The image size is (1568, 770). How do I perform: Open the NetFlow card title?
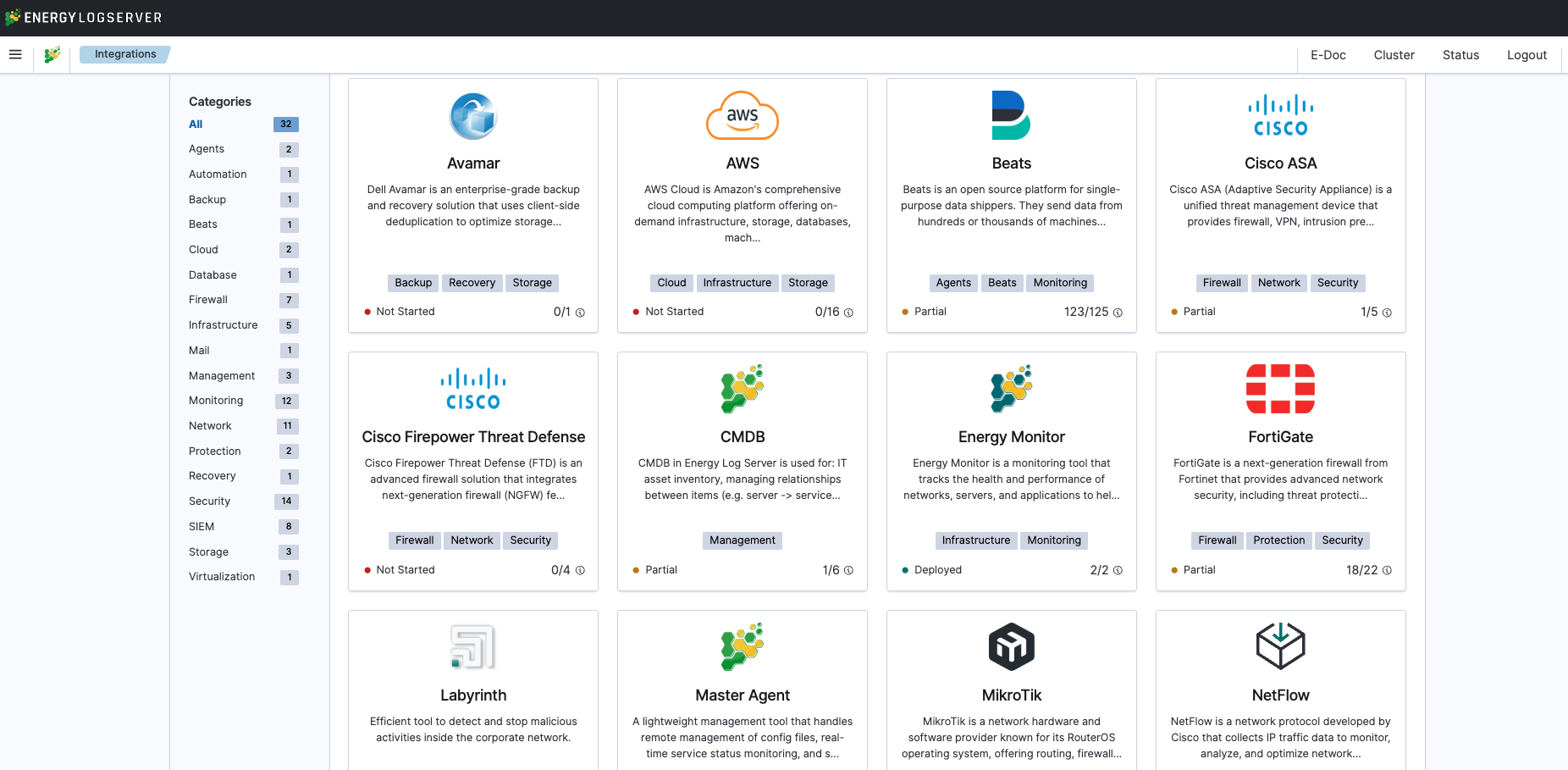point(1281,695)
